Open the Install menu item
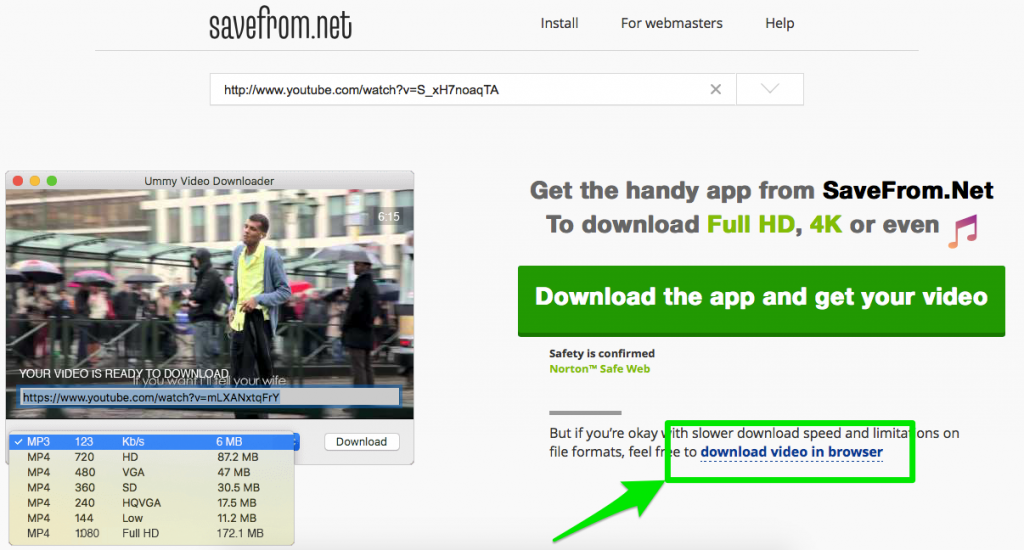Image resolution: width=1024 pixels, height=550 pixels. 559,24
